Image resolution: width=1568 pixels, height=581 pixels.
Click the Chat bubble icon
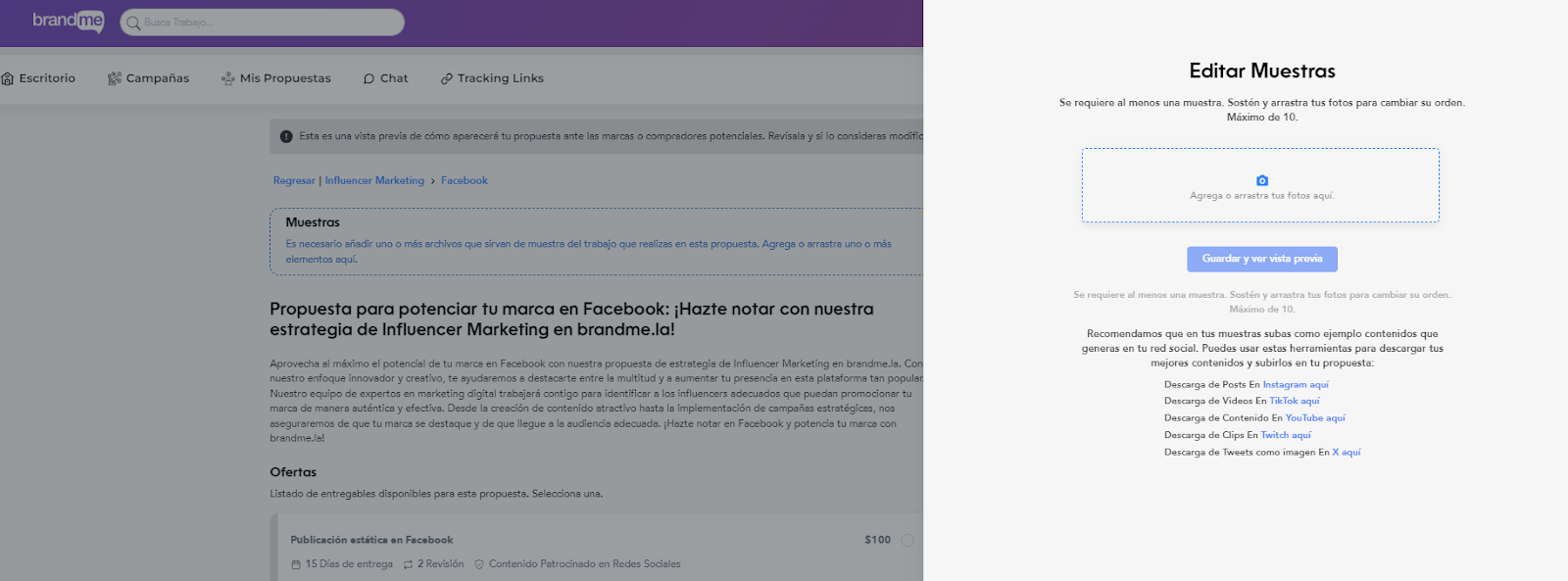[369, 78]
